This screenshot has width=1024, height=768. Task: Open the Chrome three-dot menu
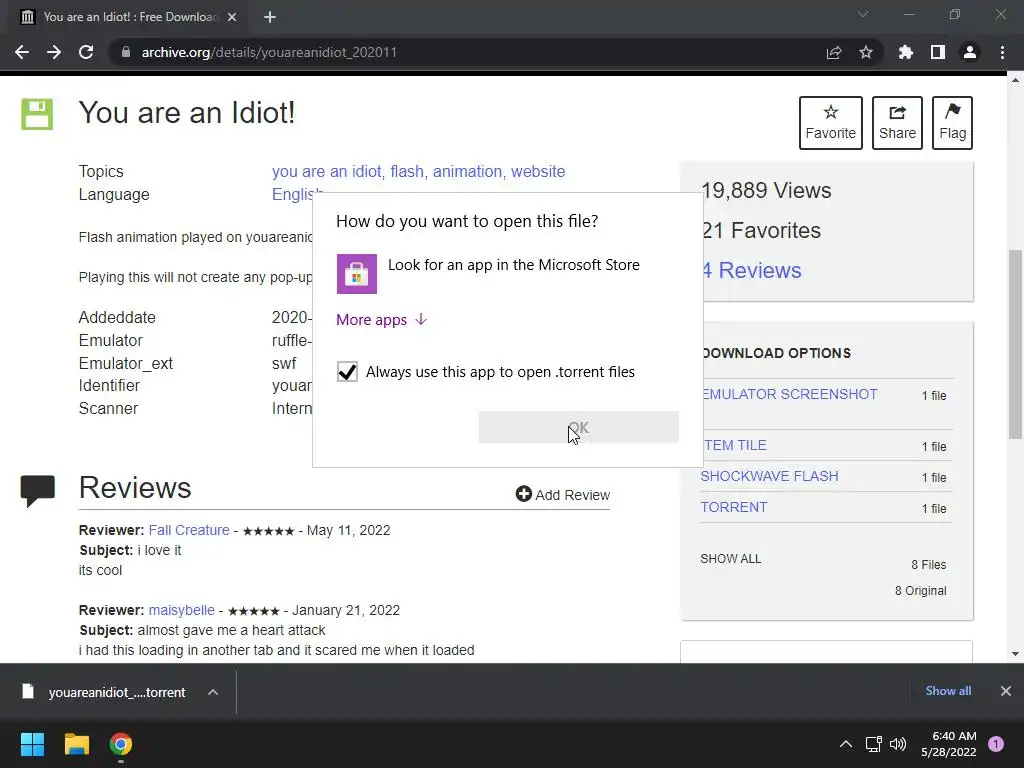click(x=1002, y=52)
